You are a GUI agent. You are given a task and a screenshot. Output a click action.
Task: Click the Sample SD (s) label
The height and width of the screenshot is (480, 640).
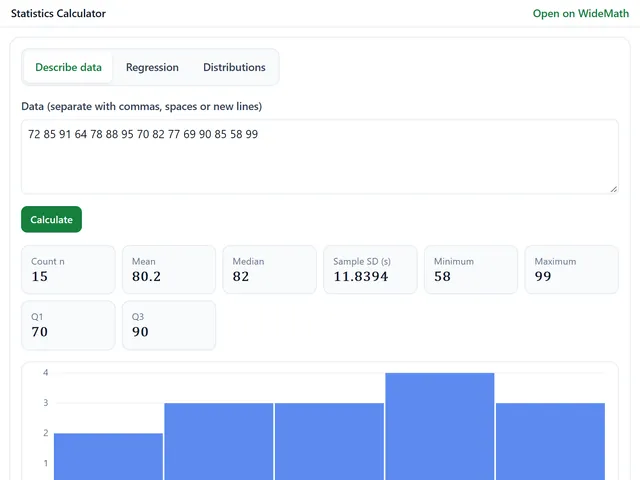(362, 262)
